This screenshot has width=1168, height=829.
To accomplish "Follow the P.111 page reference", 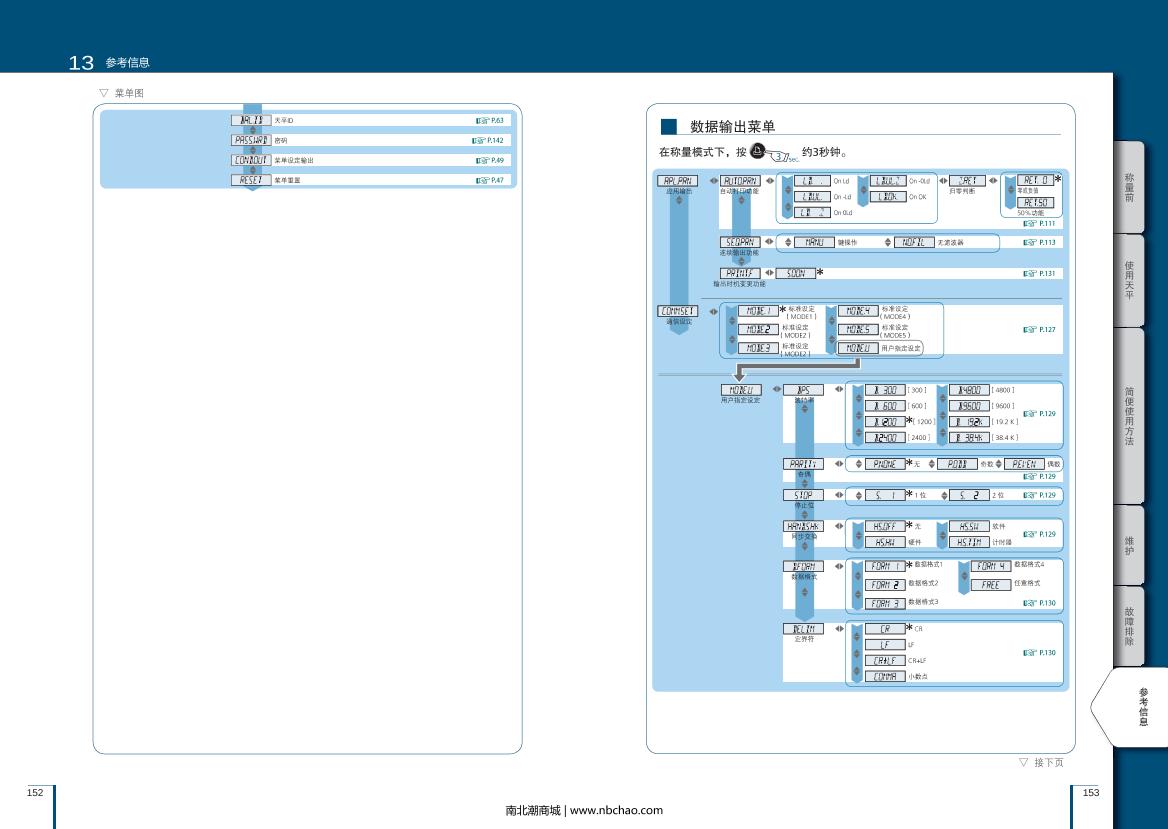I will (1041, 224).
